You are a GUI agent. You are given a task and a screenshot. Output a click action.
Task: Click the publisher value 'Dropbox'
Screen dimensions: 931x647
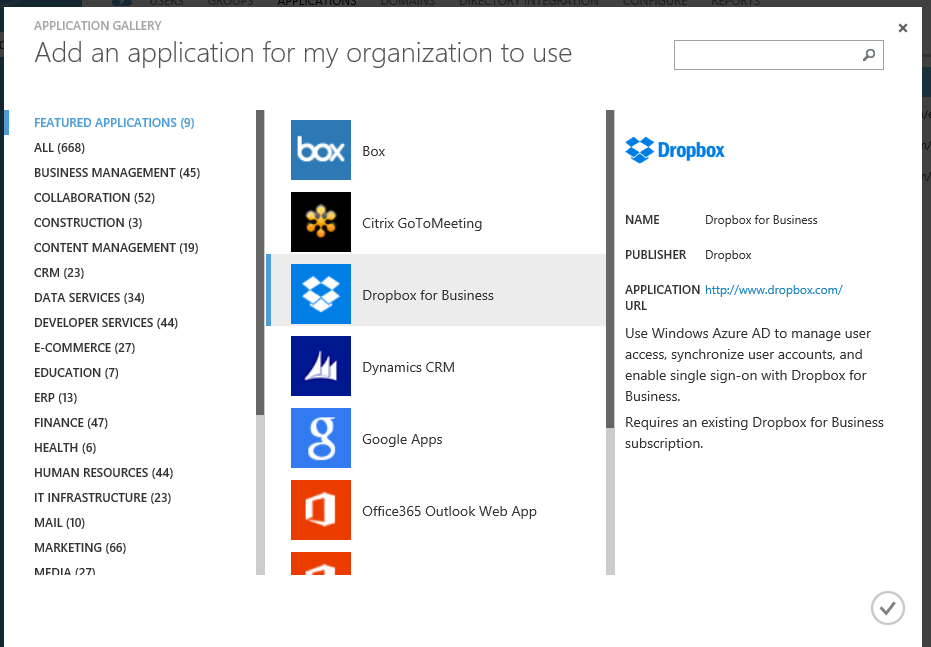tap(728, 255)
